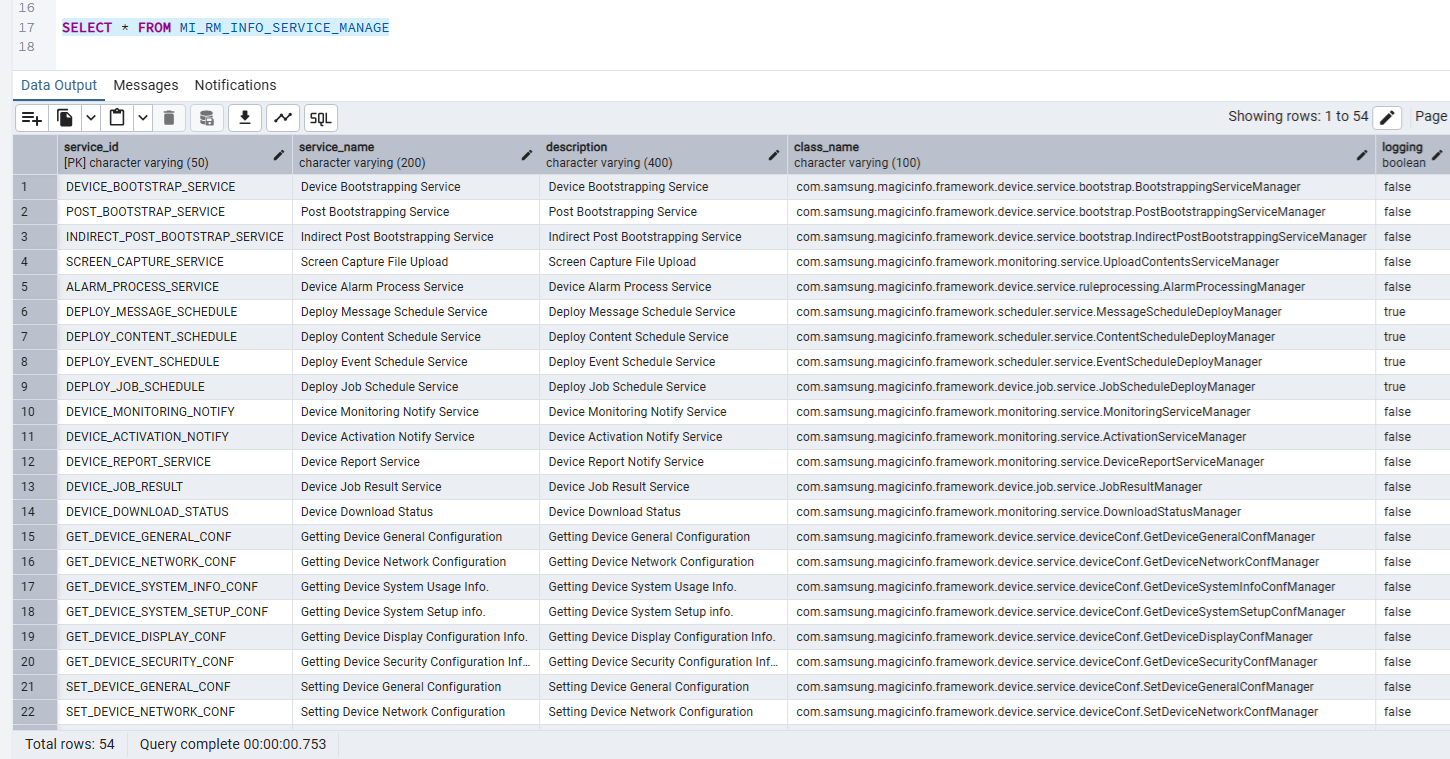
Task: Switch to the Messages tab
Action: pos(146,85)
